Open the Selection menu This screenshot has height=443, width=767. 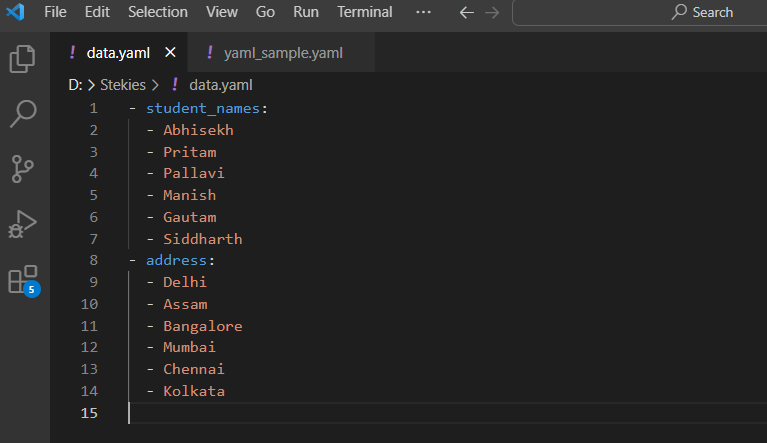point(158,12)
